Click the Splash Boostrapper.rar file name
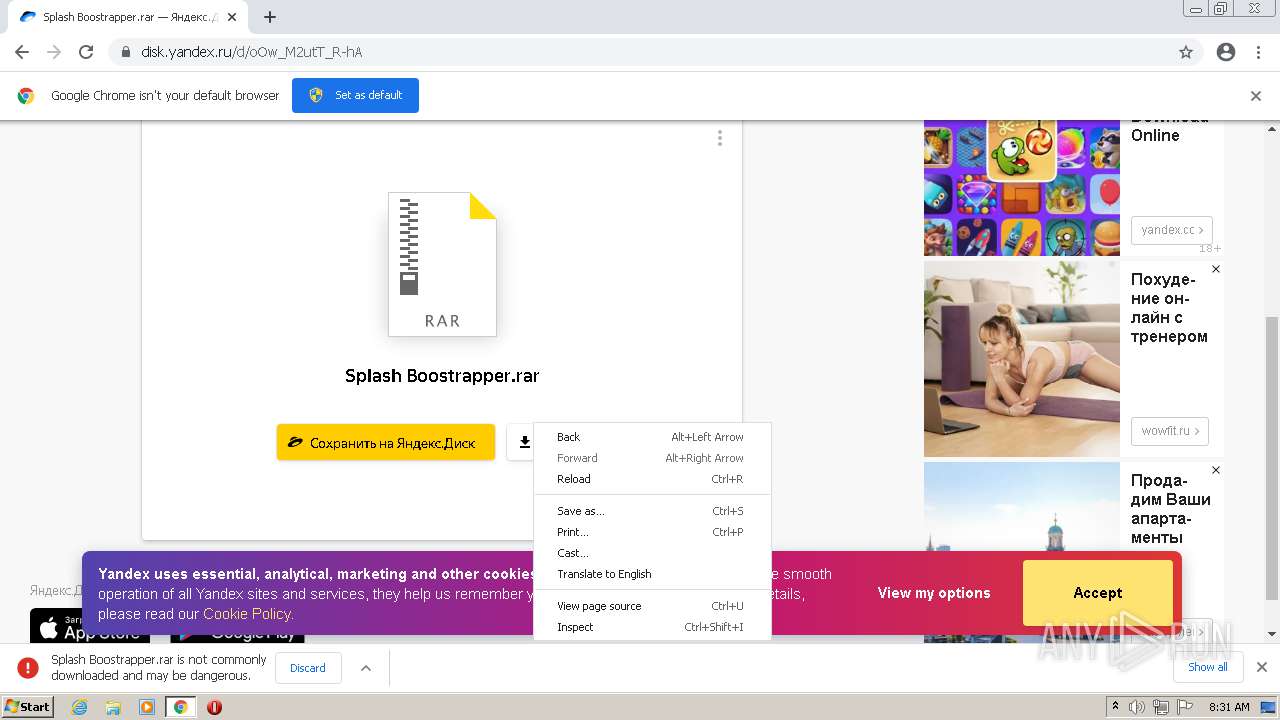The height and width of the screenshot is (720, 1280). tap(442, 376)
